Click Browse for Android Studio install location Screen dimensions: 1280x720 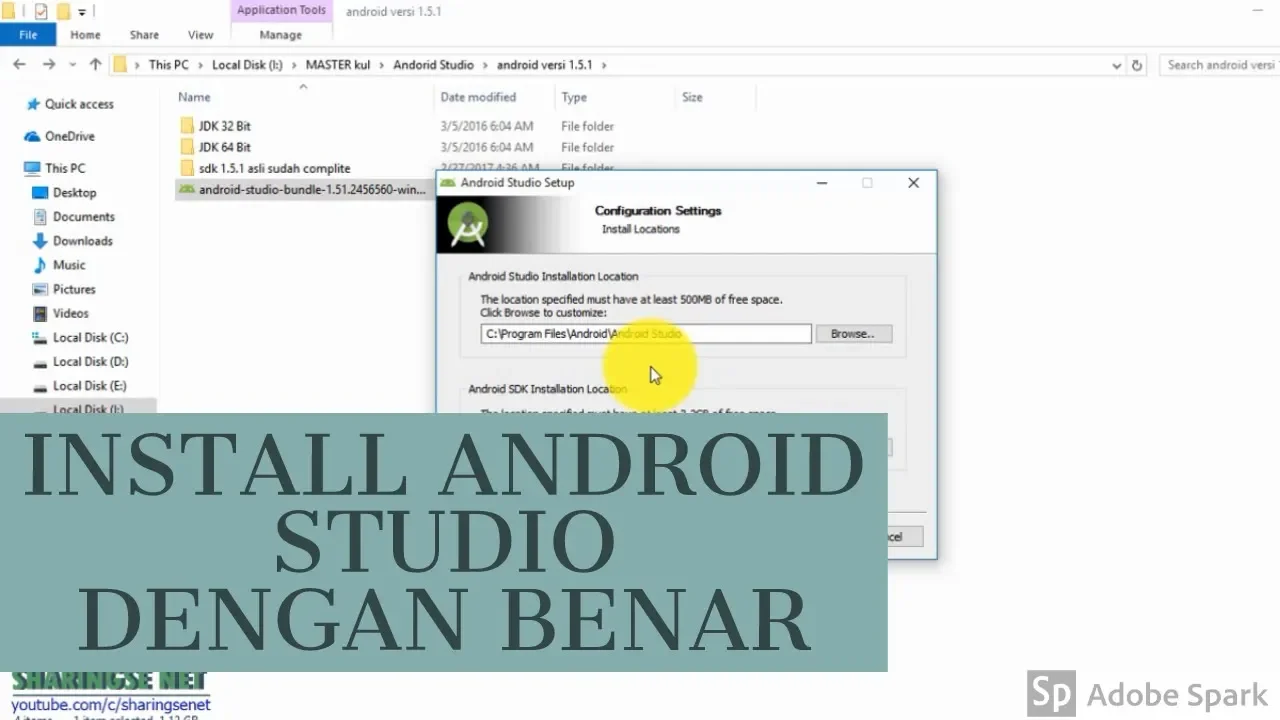click(x=853, y=334)
